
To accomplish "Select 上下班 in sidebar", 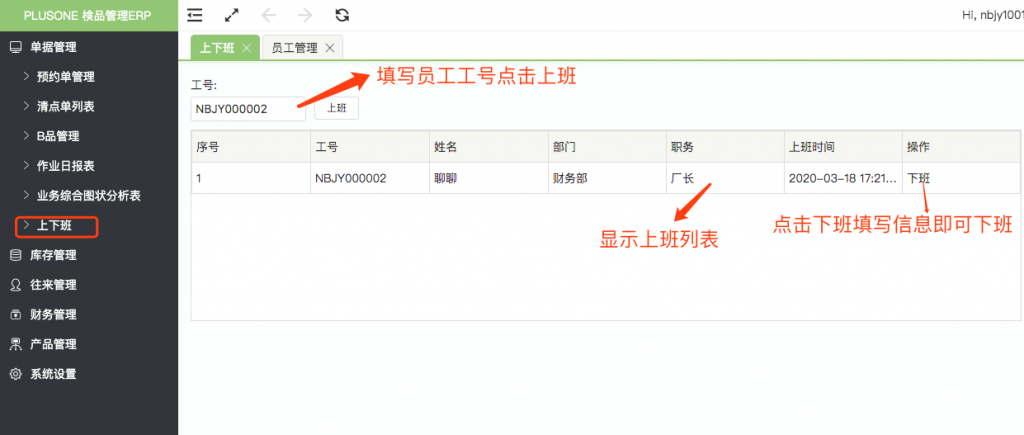I will tap(55, 227).
